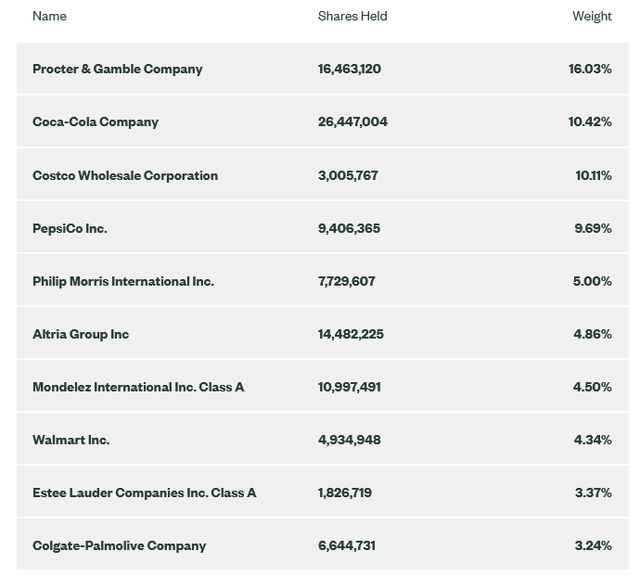Click weight 16.03%
The width and height of the screenshot is (640, 576).
pyautogui.click(x=590, y=69)
